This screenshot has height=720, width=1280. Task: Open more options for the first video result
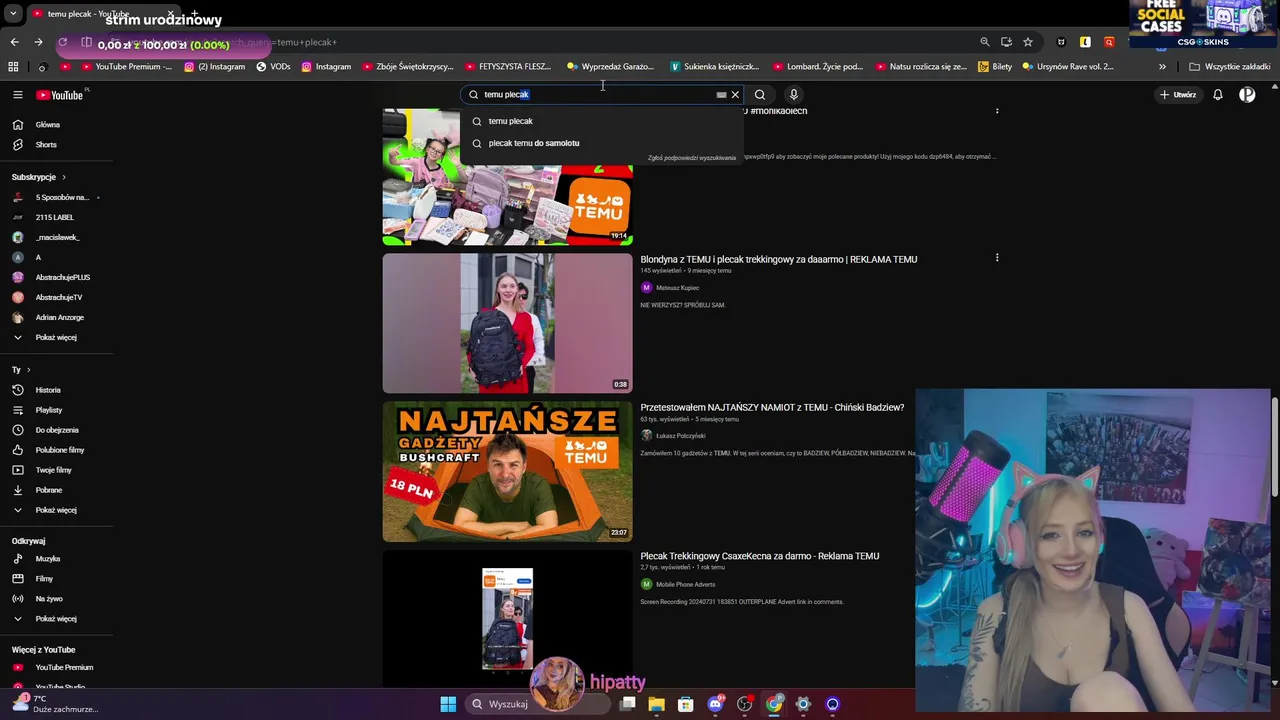997,111
